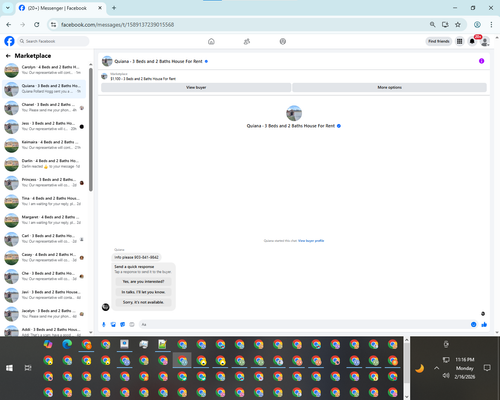500x400 pixels.
Task: Click the GIF icon in composer
Action: (132, 324)
